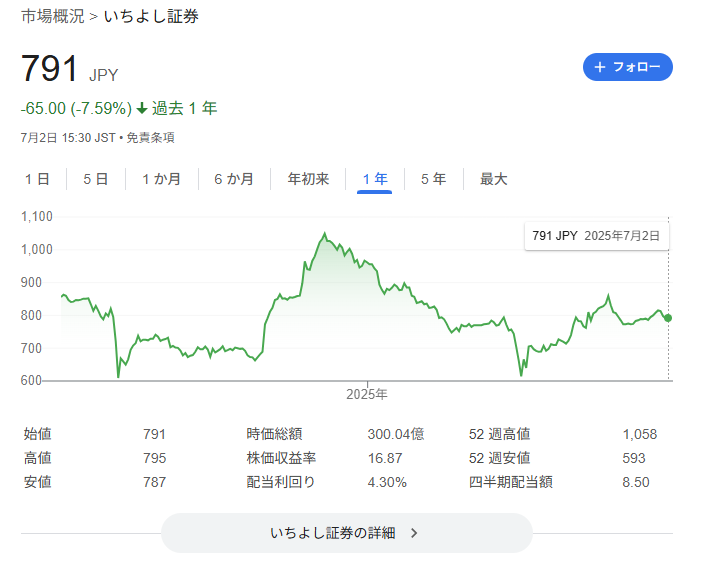Screen dimensions: 720x562
Task: Click the 52 週高値 value 1,058
Action: point(640,434)
